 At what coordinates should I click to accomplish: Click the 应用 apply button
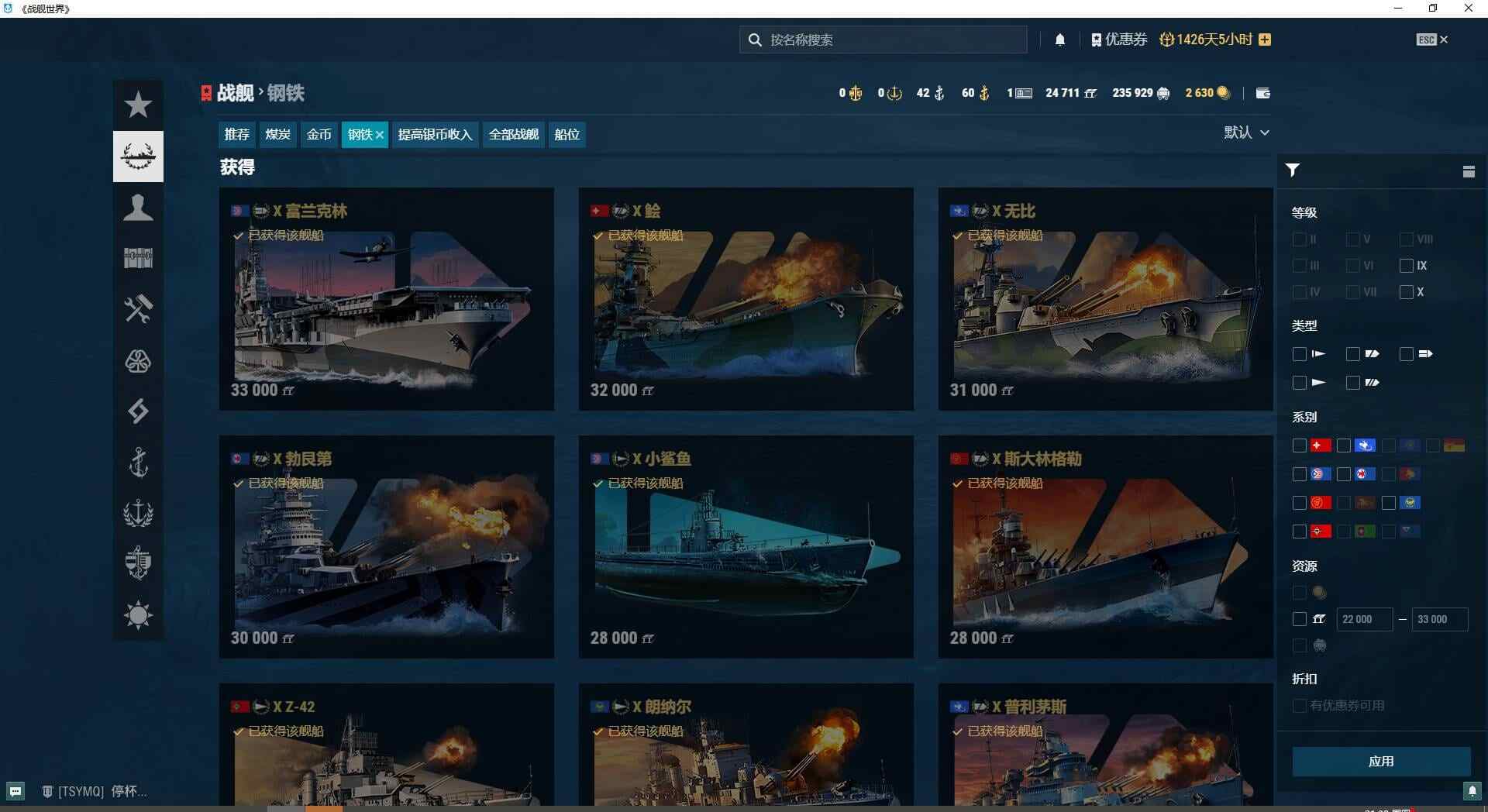(1382, 762)
